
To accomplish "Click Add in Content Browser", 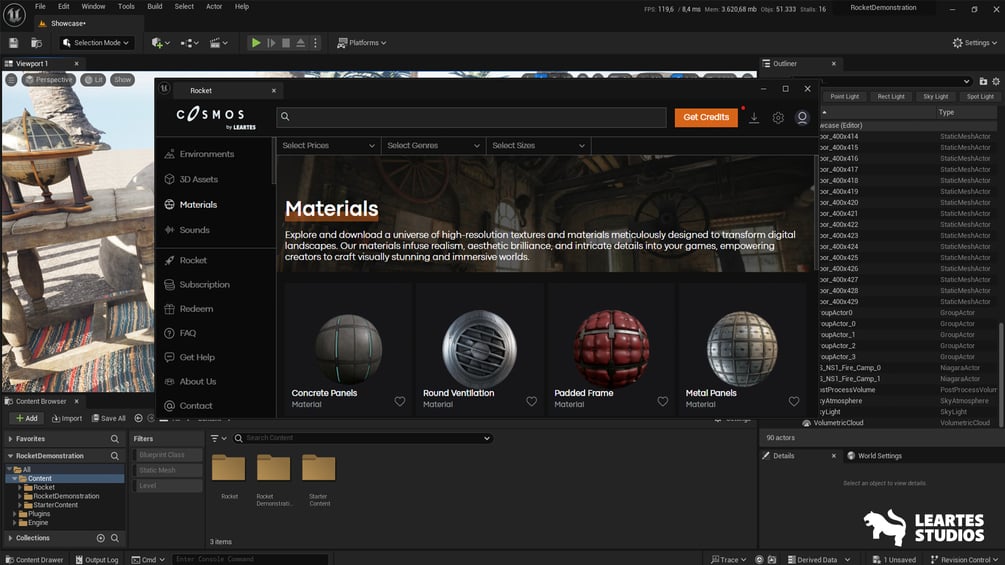I will 26,418.
